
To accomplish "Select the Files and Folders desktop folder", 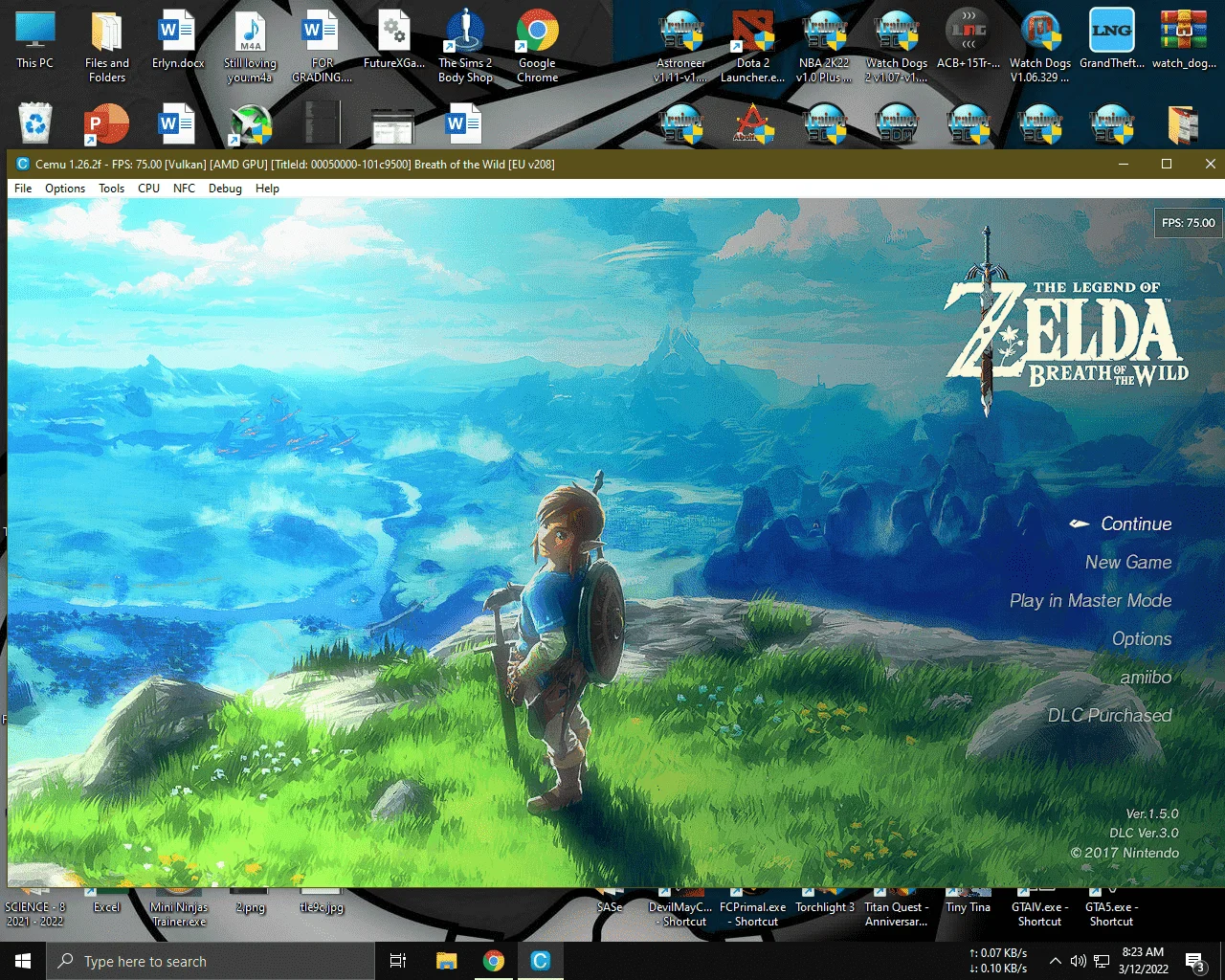I will pos(107,46).
